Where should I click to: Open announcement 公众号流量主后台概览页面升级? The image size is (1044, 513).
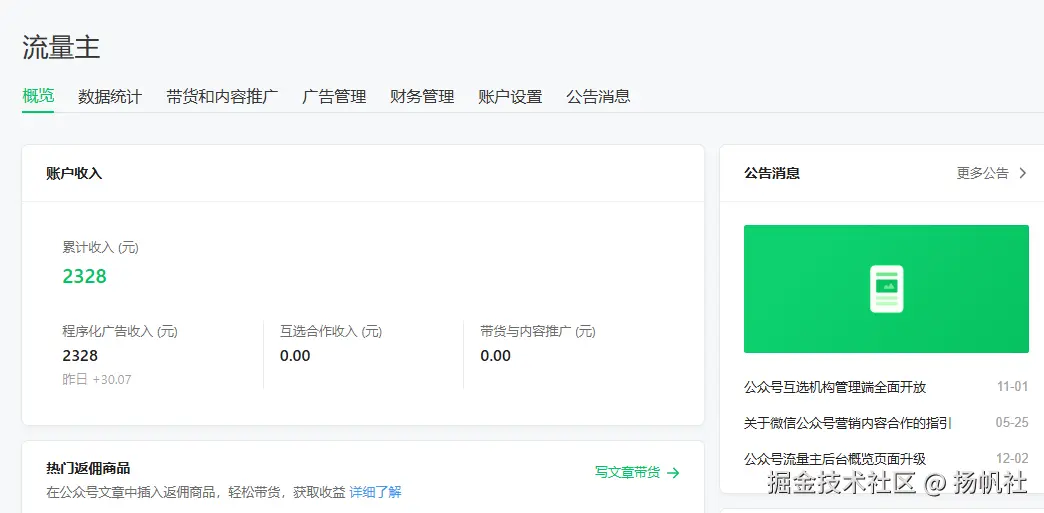[x=835, y=458]
